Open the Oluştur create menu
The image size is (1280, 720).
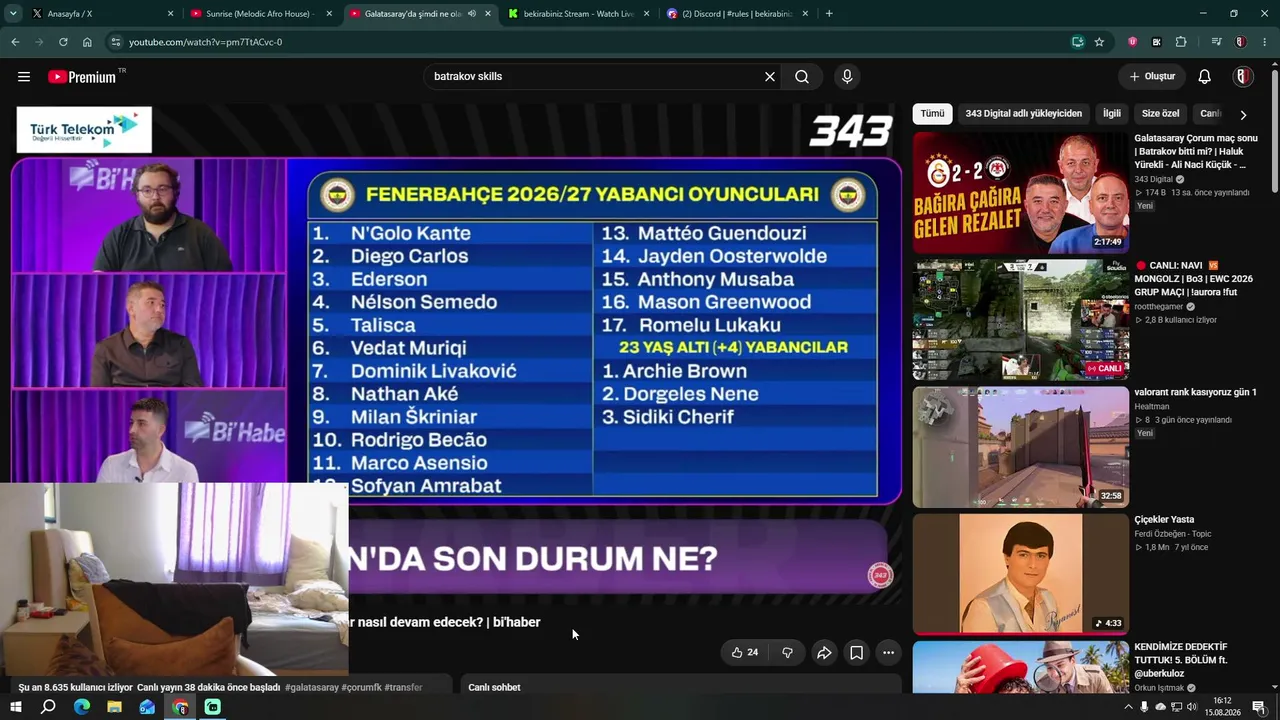[1152, 77]
